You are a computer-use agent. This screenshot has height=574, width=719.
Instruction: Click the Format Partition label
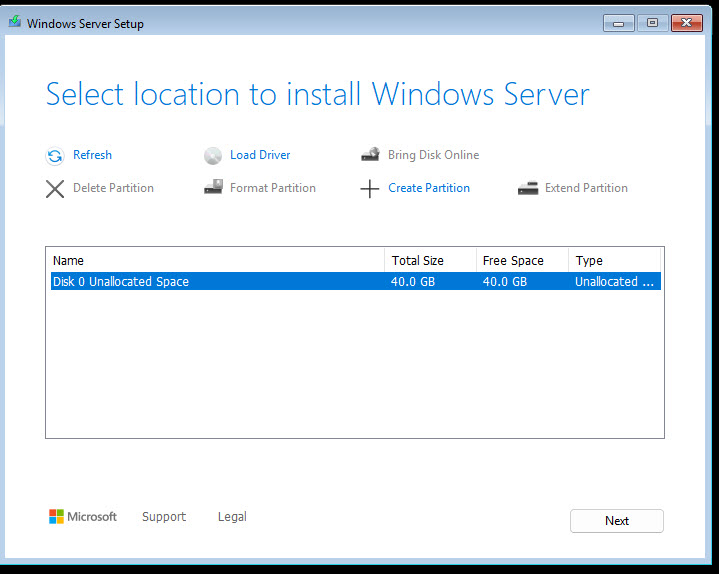click(273, 188)
